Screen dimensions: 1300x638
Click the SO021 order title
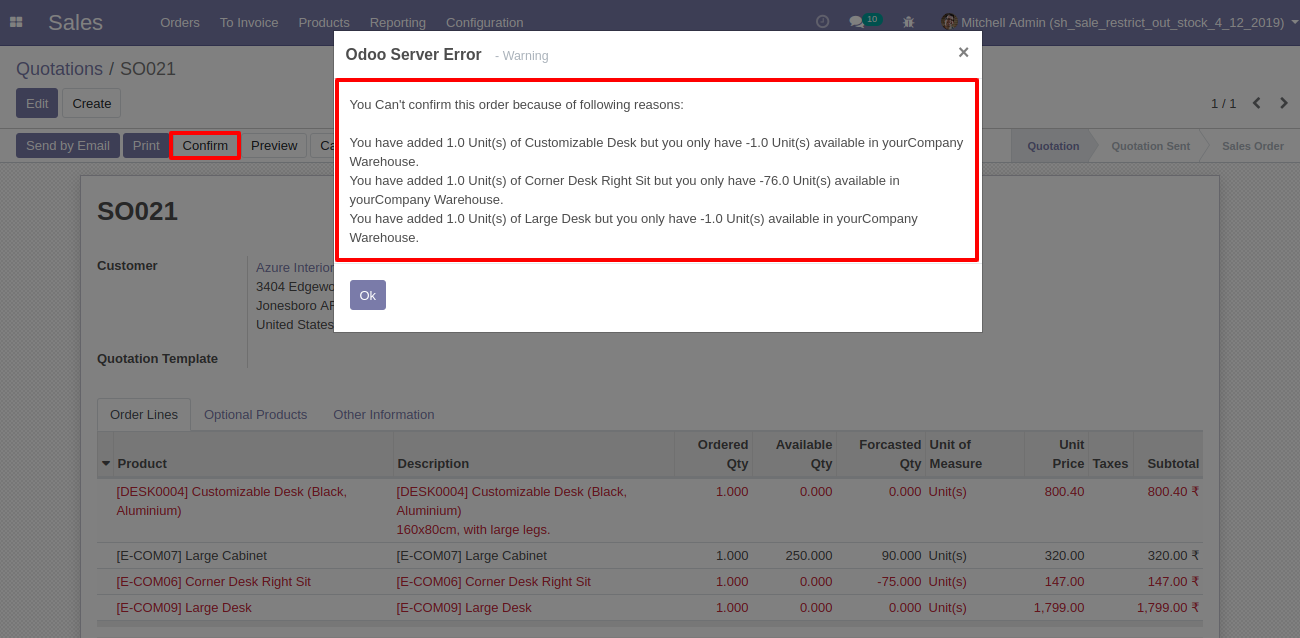[137, 211]
